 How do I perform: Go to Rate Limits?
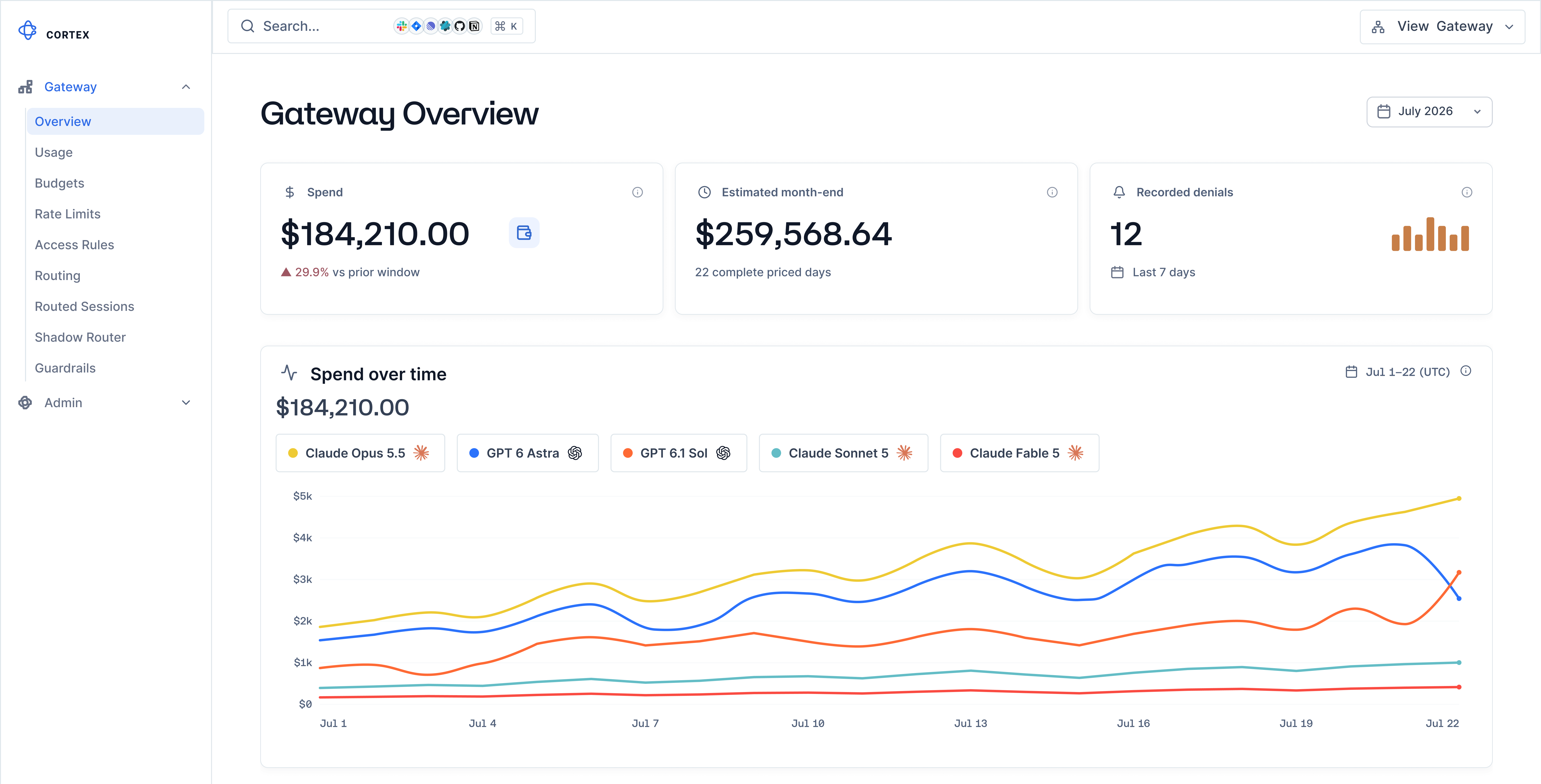(68, 214)
